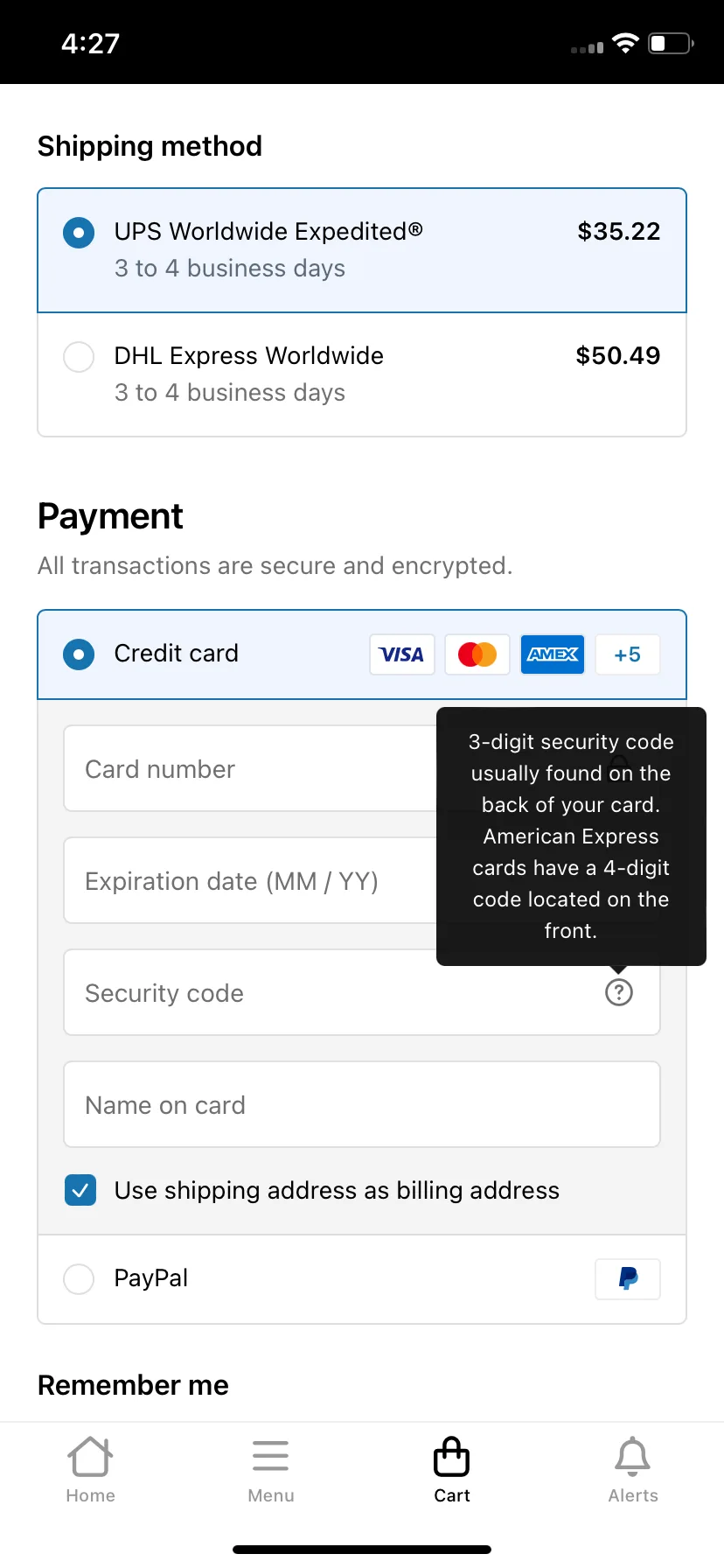Uncheck Use shipping address as billing address

click(80, 1190)
